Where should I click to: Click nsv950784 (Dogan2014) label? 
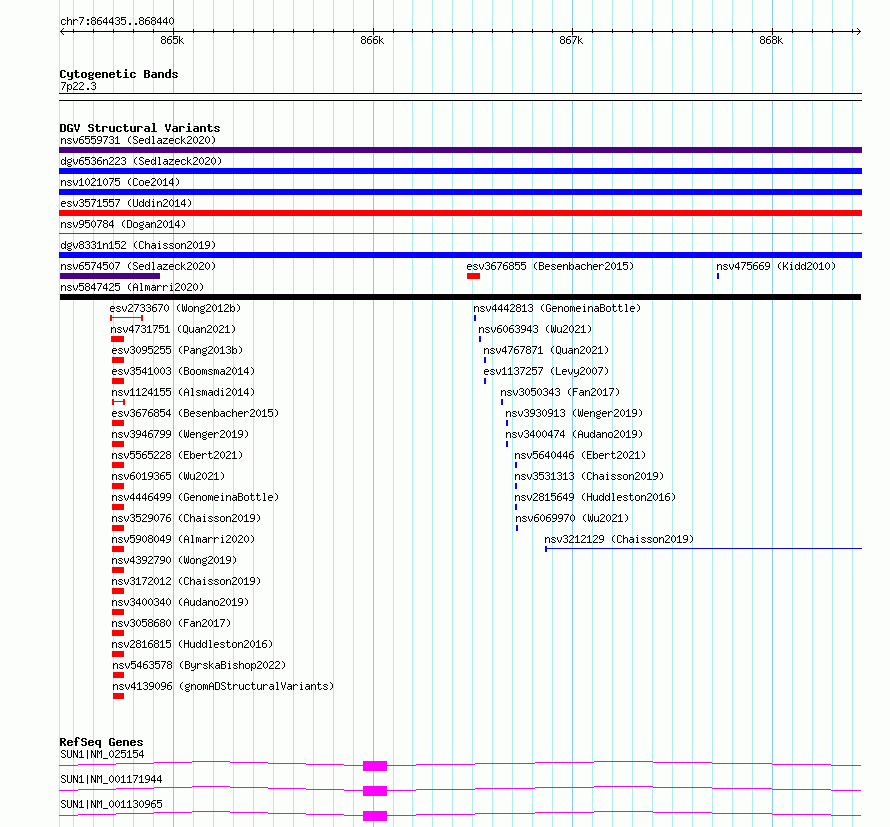(123, 224)
